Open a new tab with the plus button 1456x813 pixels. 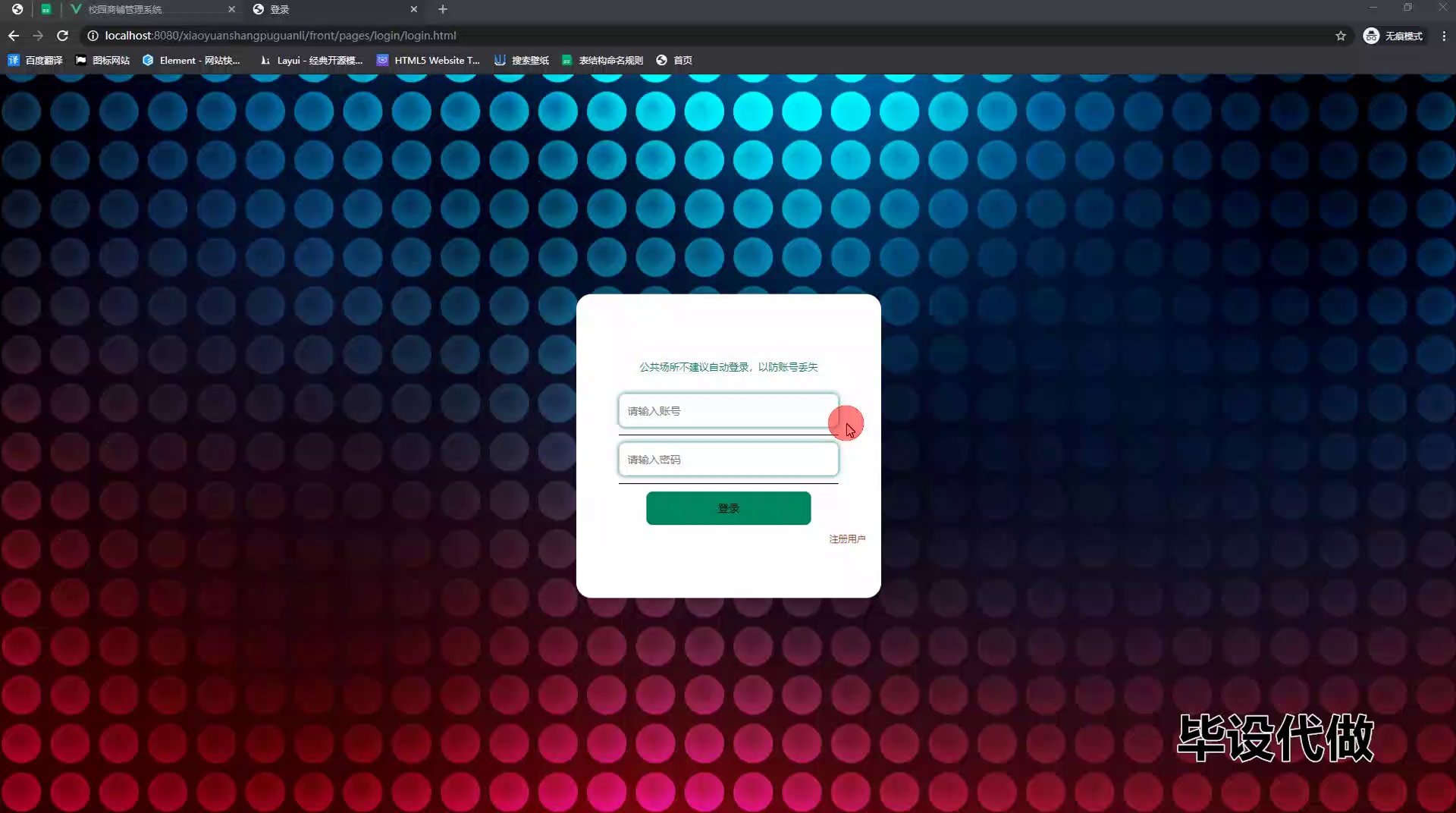pyautogui.click(x=443, y=9)
